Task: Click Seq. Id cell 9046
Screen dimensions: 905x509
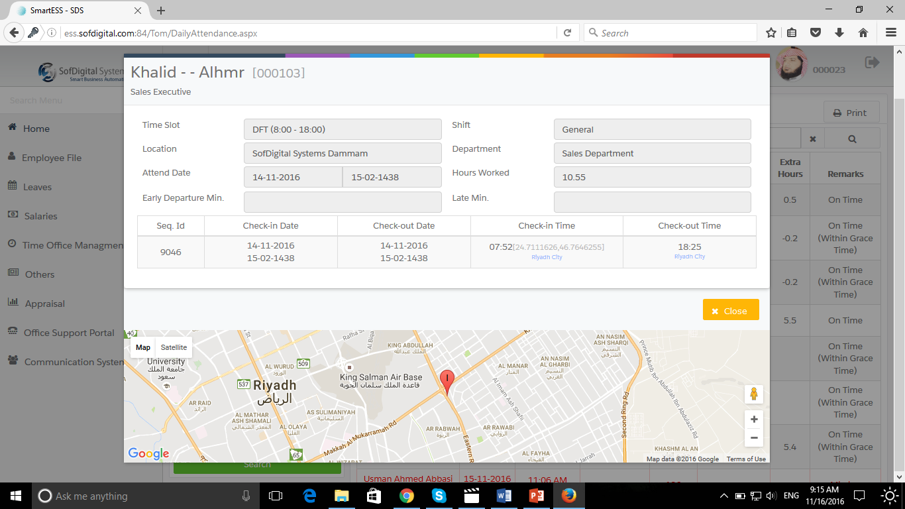Action: (171, 252)
